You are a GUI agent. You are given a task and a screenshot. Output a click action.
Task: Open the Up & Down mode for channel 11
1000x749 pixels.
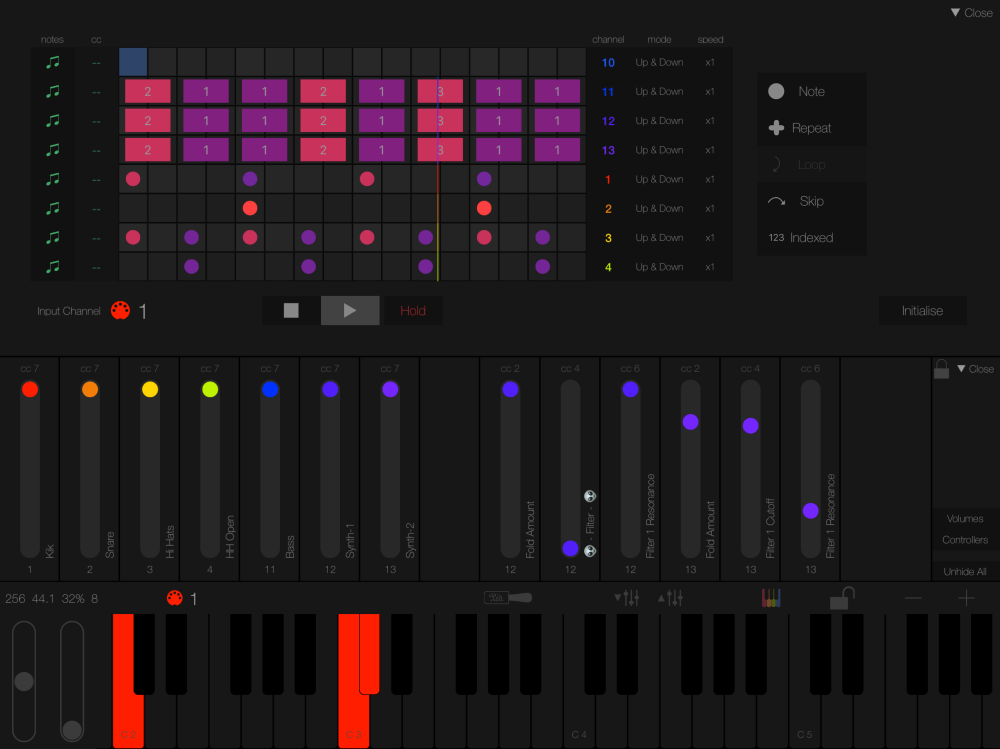coord(659,91)
